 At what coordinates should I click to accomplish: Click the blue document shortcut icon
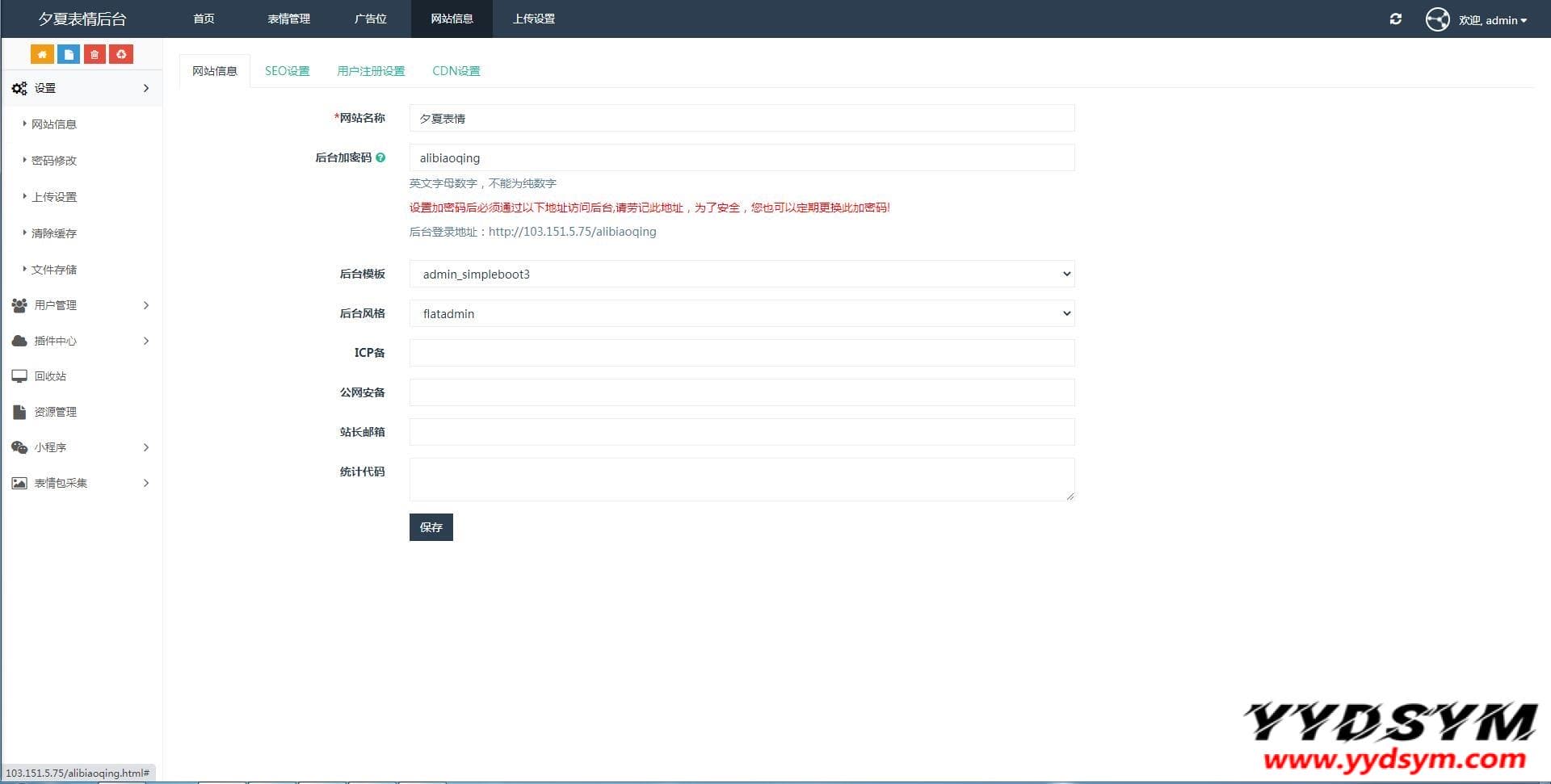pos(69,54)
